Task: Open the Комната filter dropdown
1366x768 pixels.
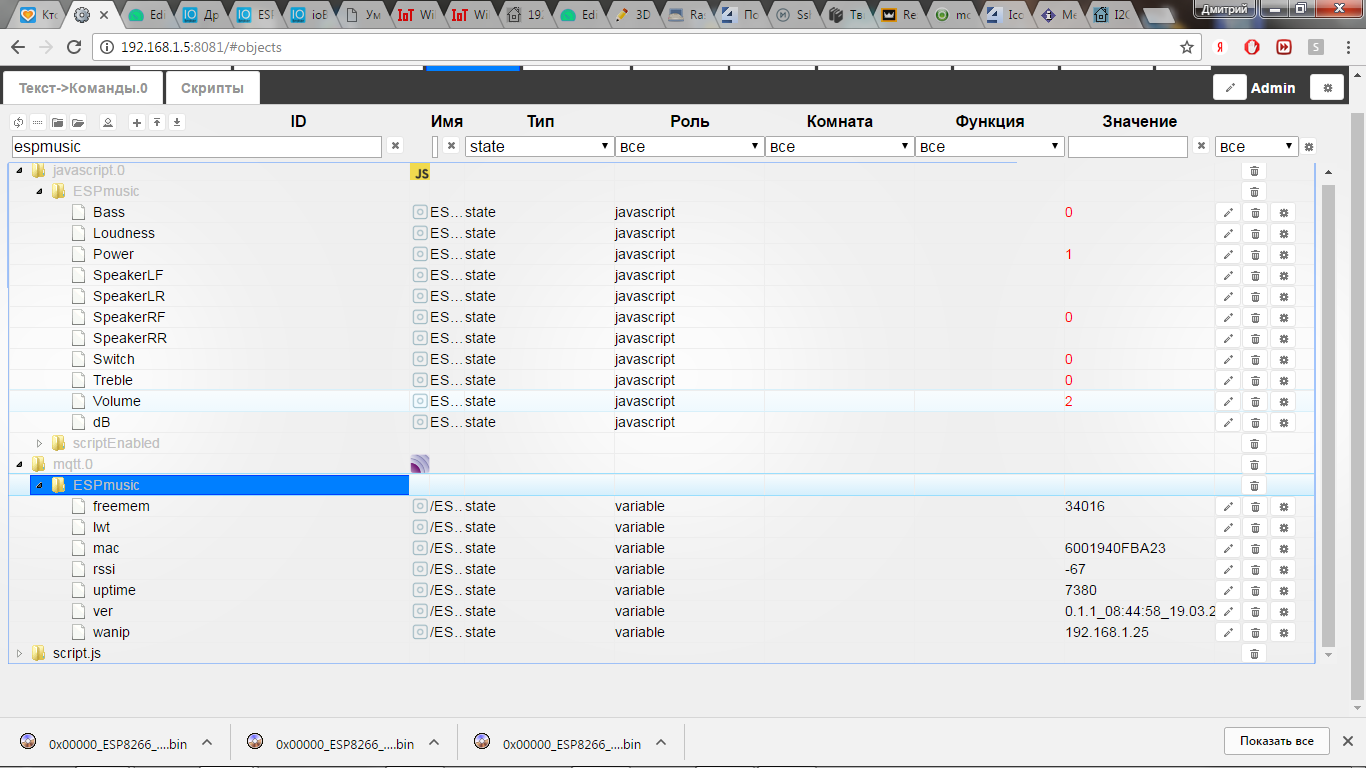Action: [x=839, y=147]
